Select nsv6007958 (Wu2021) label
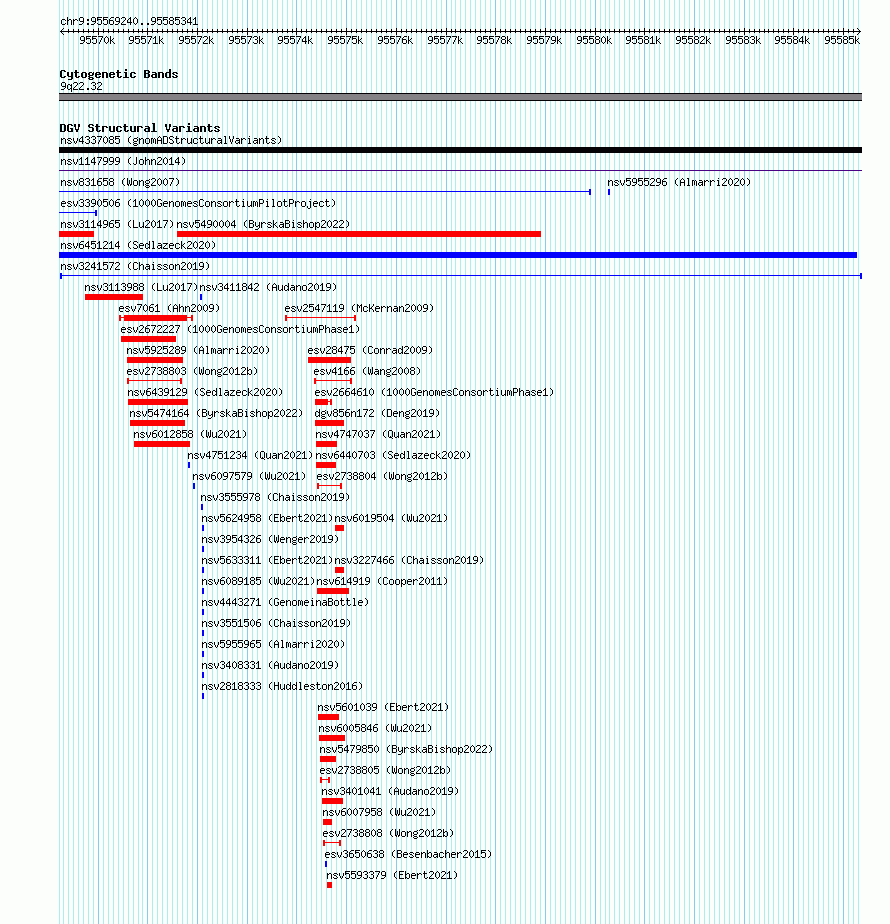 pos(379,813)
